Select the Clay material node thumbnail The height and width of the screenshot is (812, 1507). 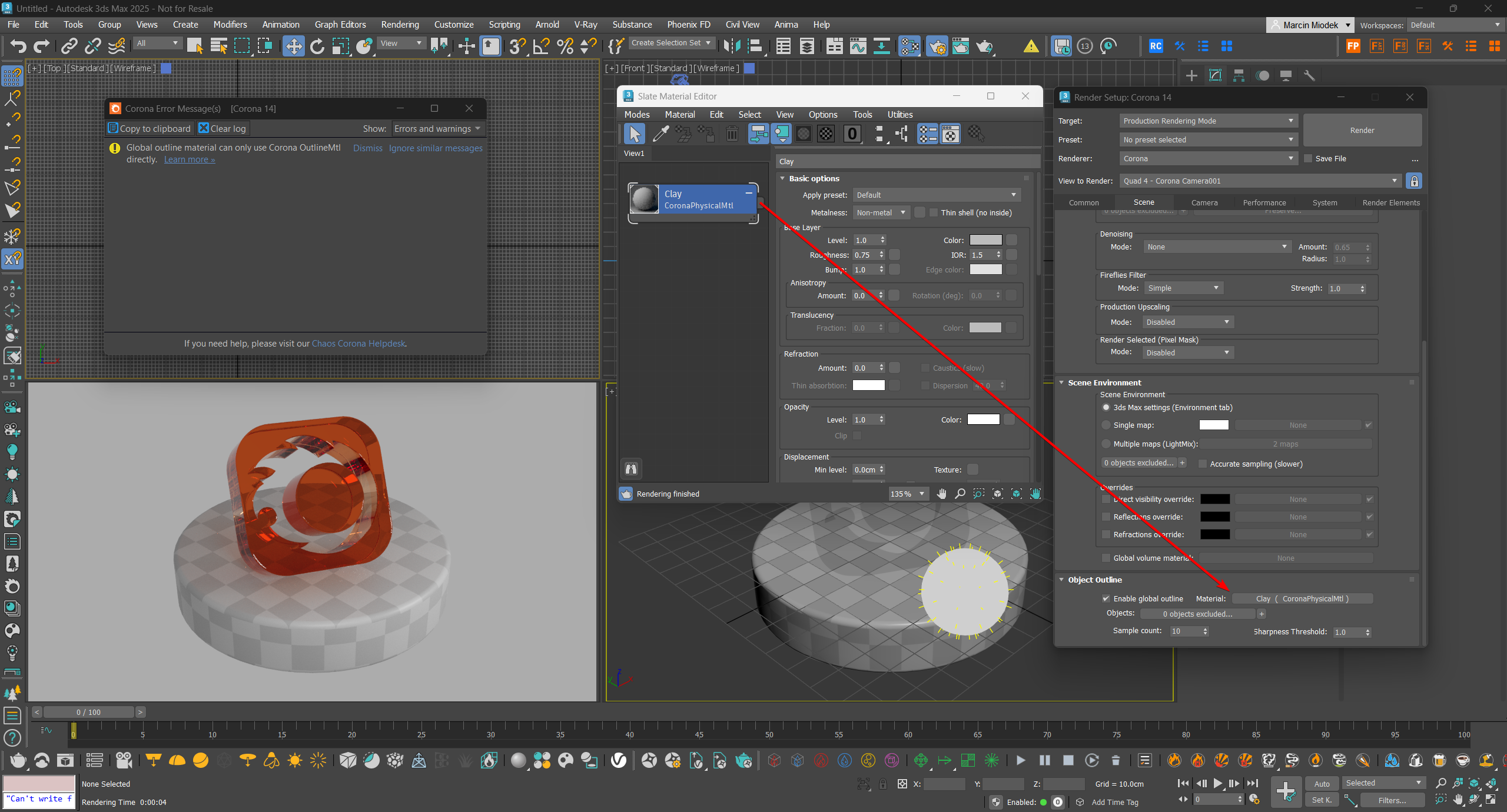645,199
